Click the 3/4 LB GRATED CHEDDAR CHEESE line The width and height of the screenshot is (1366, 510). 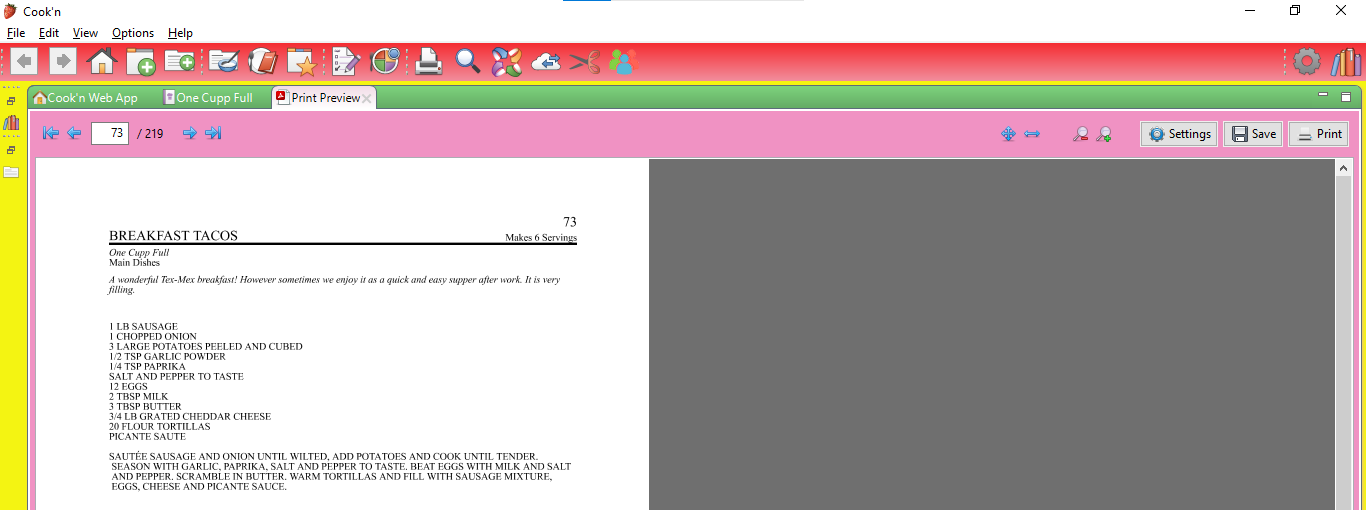click(190, 417)
